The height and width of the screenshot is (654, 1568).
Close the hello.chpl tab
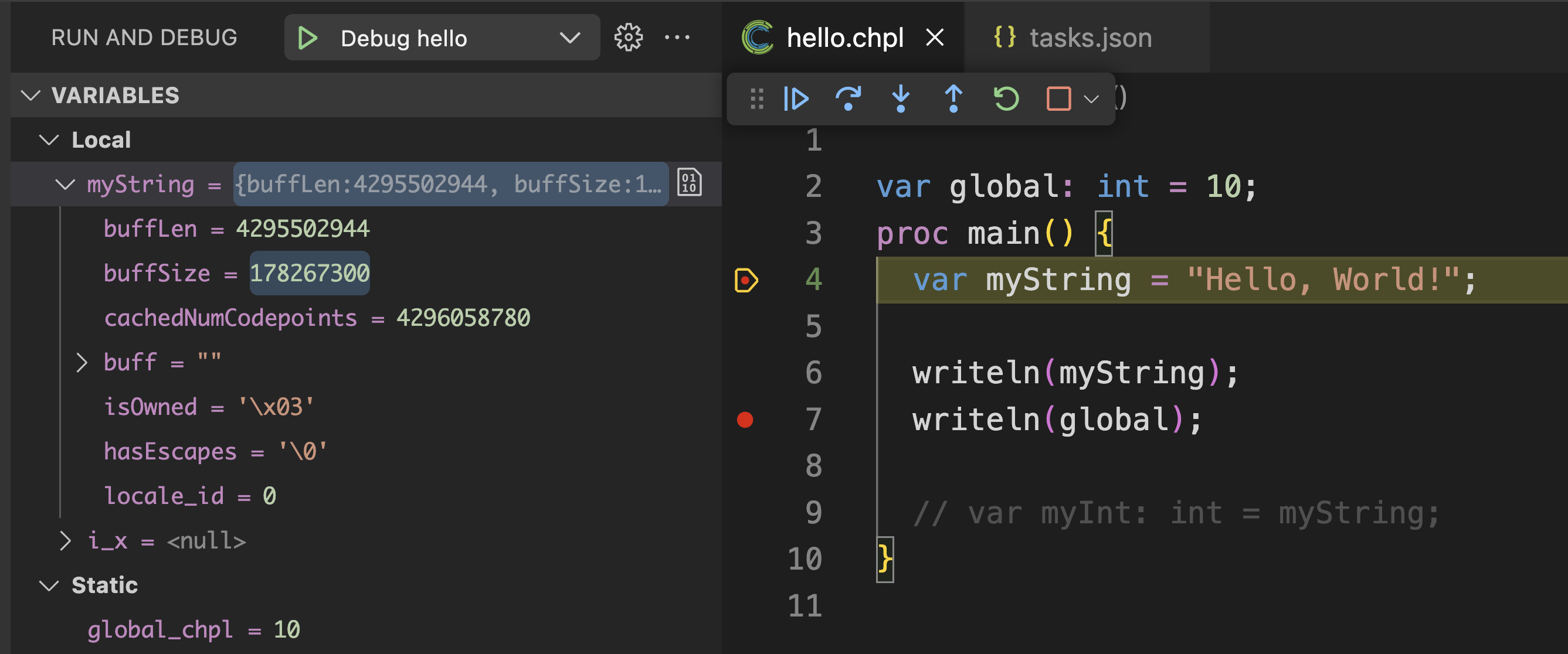click(934, 38)
